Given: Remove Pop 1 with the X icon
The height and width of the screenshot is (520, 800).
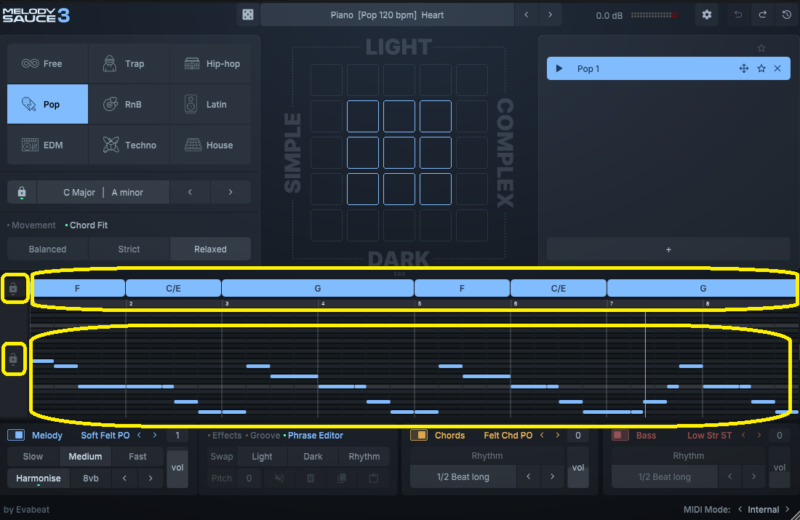Looking at the screenshot, I should coord(778,68).
